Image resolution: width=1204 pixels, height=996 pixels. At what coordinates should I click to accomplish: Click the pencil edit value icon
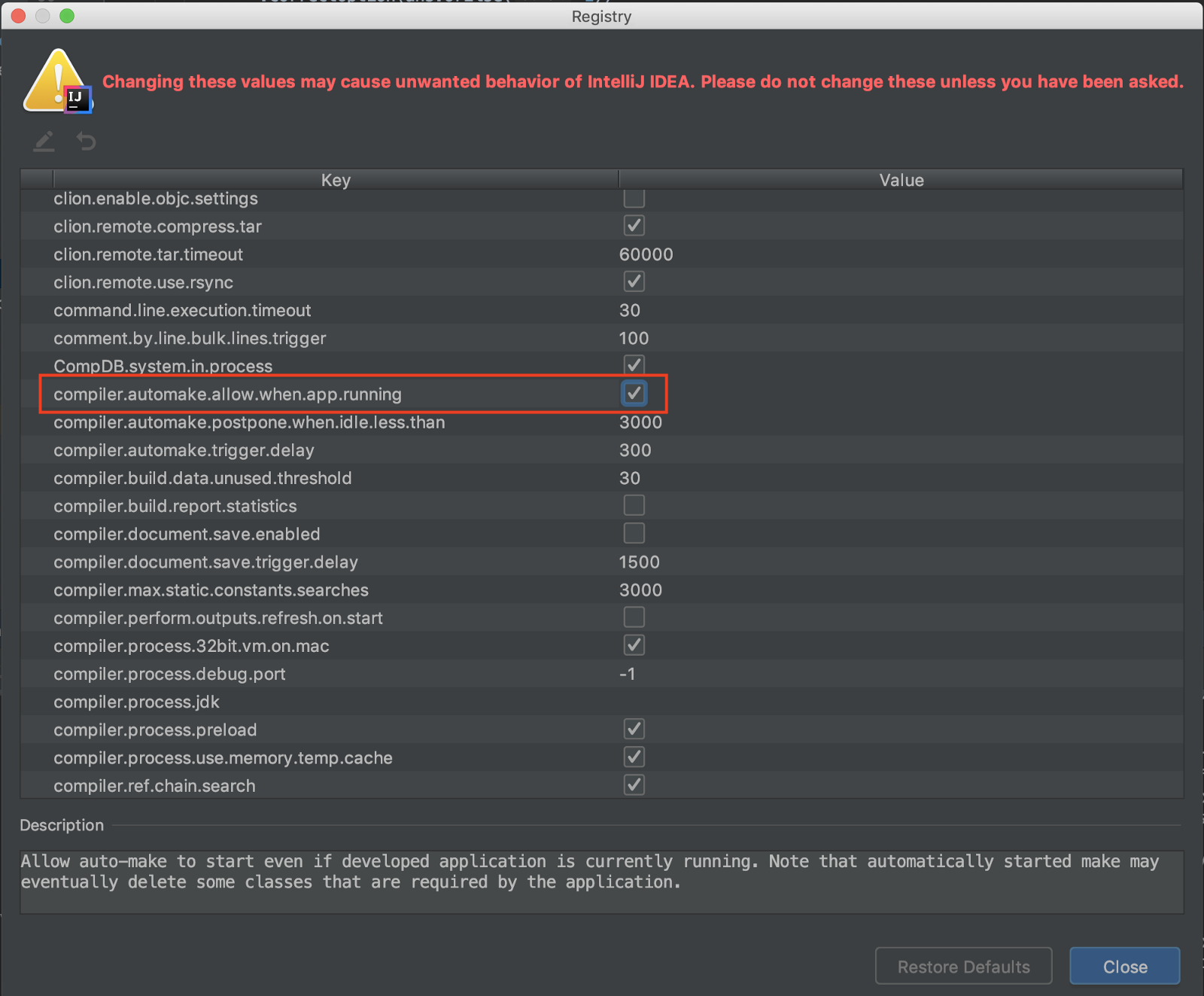[x=43, y=142]
